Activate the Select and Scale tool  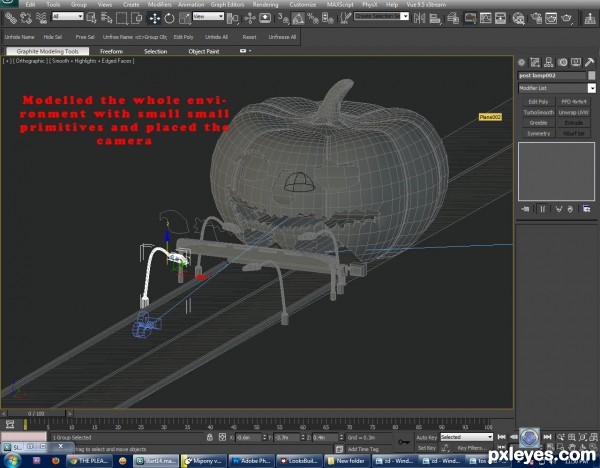pos(185,18)
